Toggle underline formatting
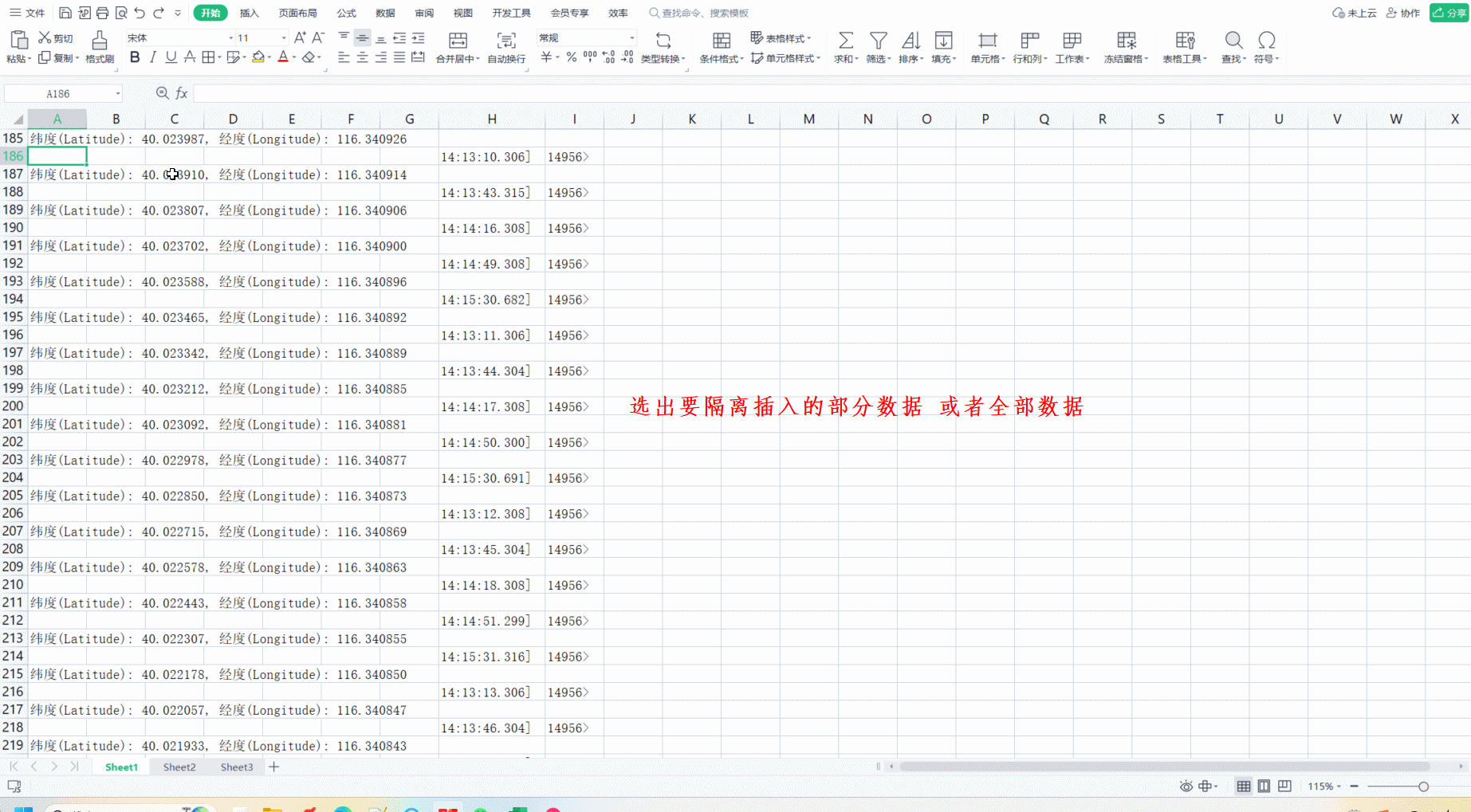Screen dimensions: 1471x812 [171, 57]
